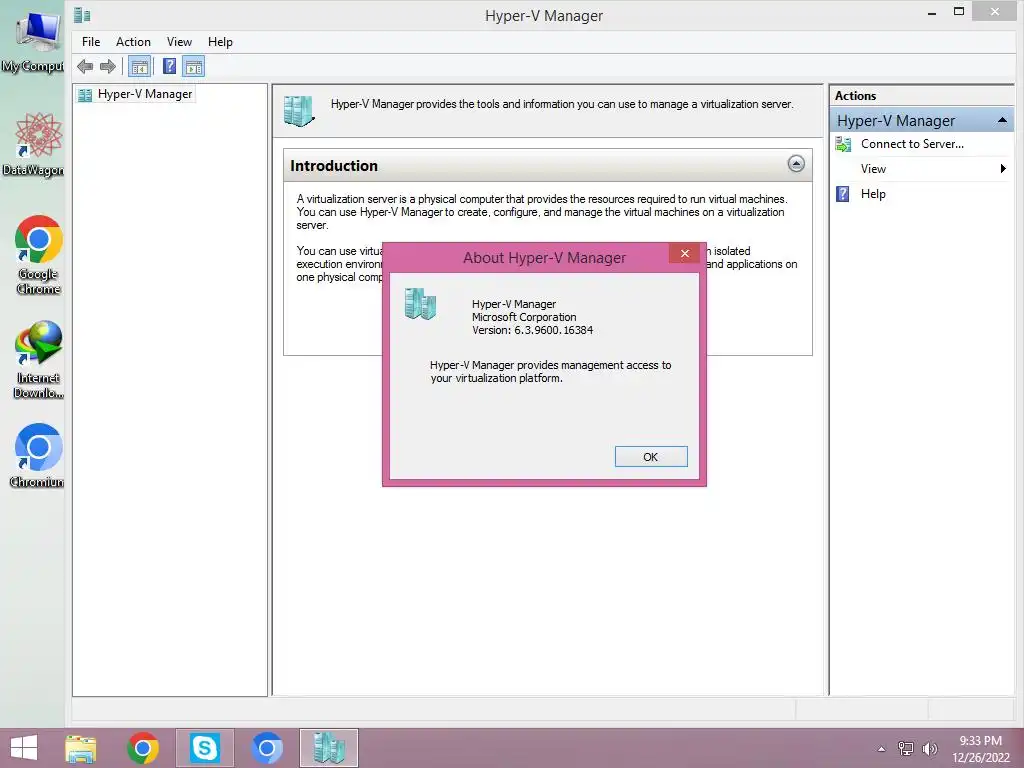
Task: Click the network tray icon
Action: click(x=905, y=748)
